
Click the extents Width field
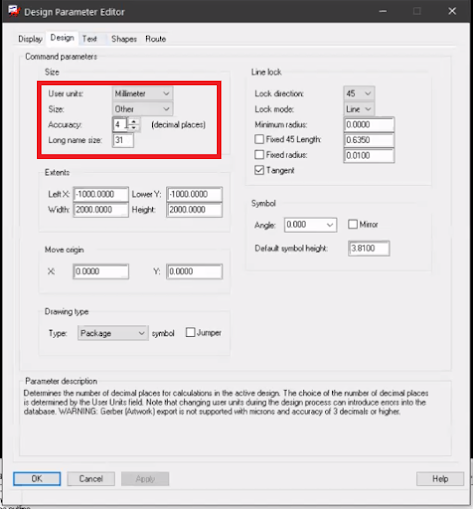[101, 210]
